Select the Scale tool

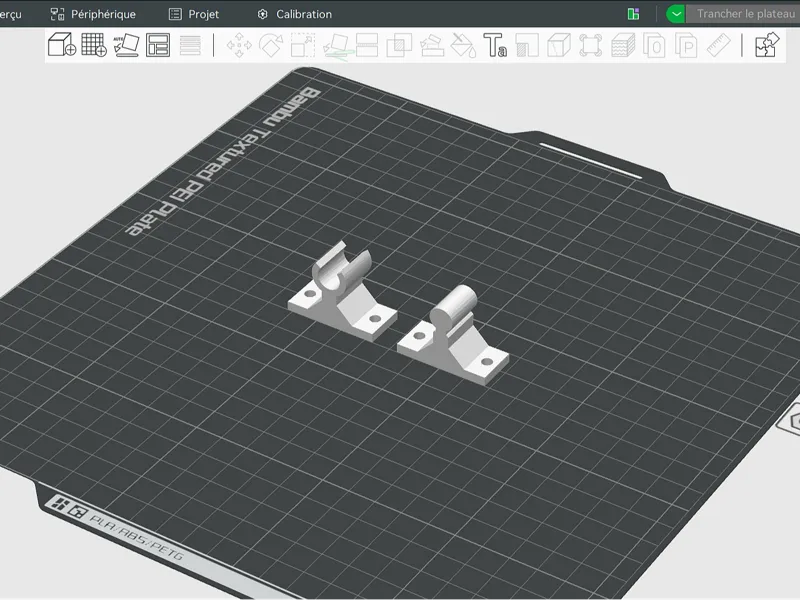click(x=303, y=45)
